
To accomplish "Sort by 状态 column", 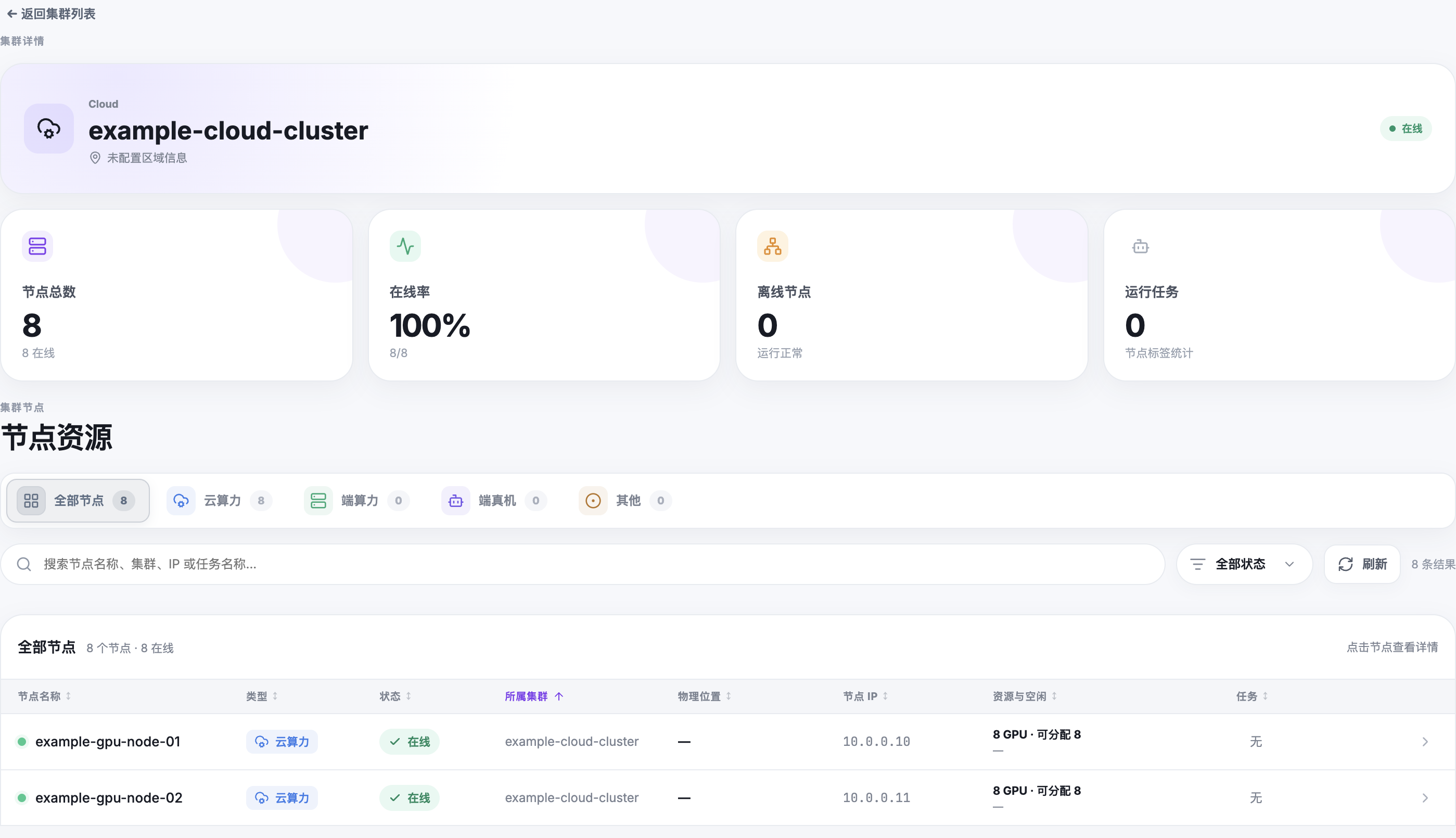I will [x=395, y=696].
